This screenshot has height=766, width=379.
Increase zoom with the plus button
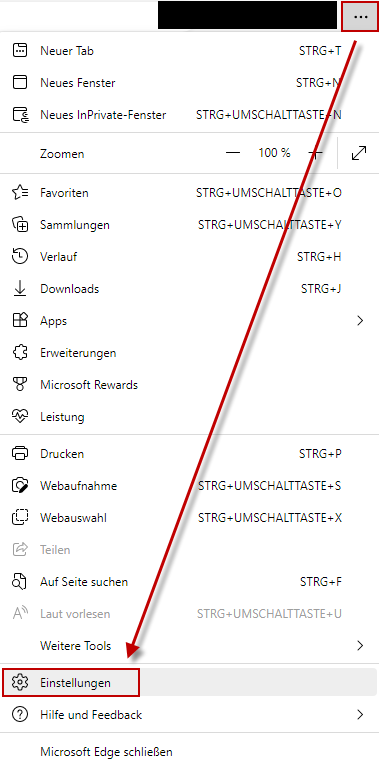[x=316, y=153]
